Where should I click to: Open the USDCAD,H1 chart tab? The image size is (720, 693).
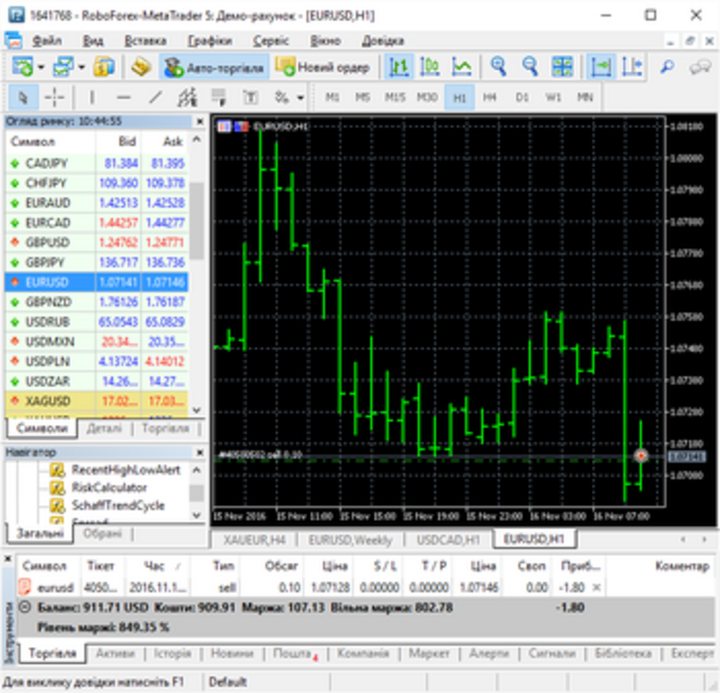tap(448, 541)
